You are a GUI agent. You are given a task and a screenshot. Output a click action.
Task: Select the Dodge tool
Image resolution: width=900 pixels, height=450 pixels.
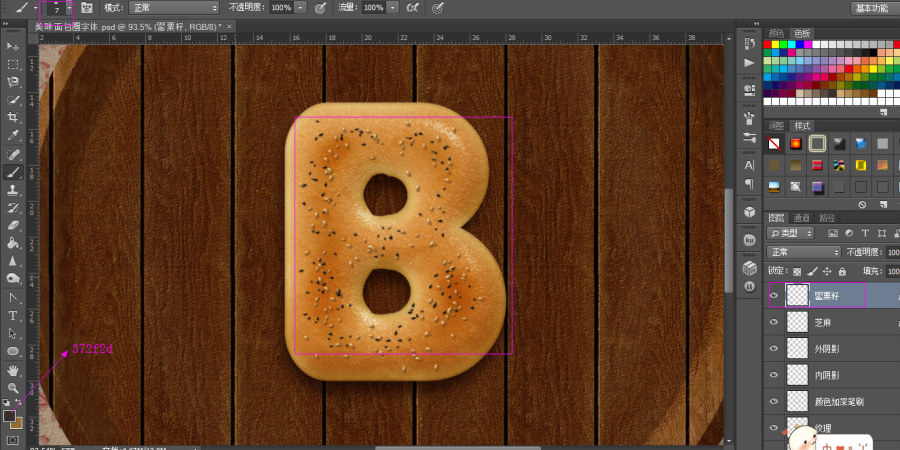pos(13,279)
